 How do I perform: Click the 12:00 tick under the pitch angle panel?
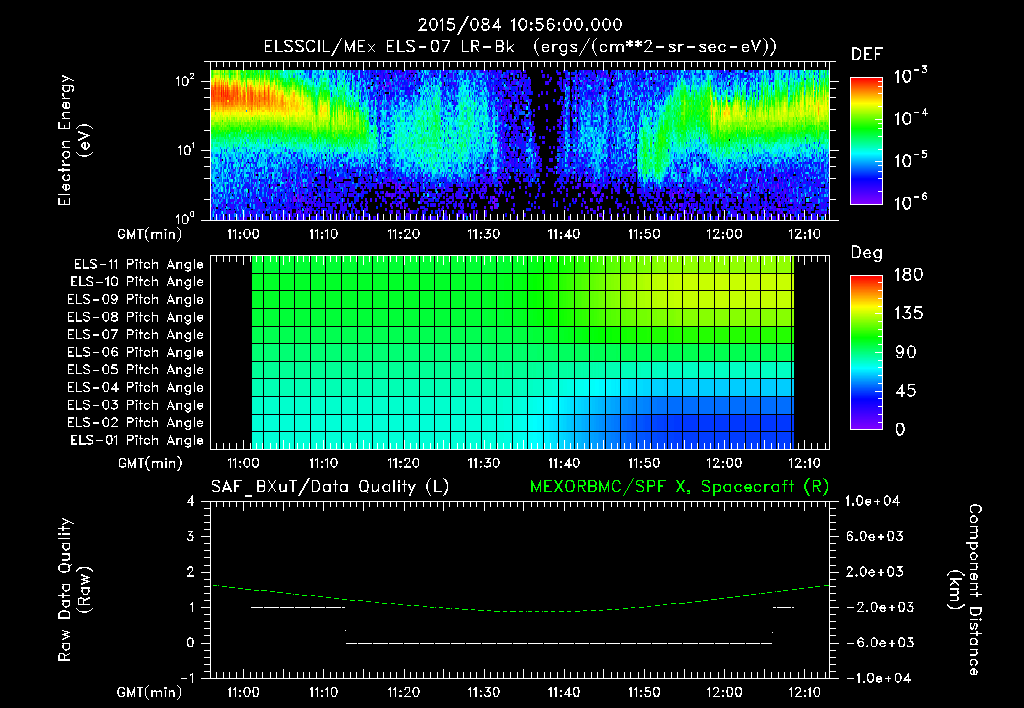[724, 463]
